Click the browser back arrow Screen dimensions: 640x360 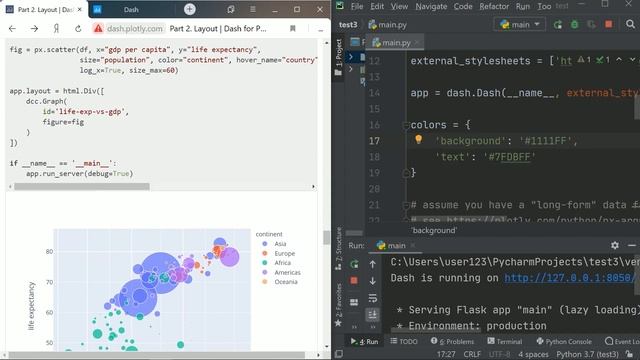click(12, 29)
